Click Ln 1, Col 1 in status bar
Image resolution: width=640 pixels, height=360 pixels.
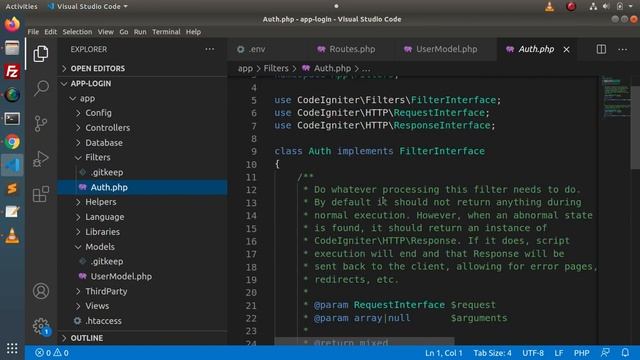coord(444,353)
